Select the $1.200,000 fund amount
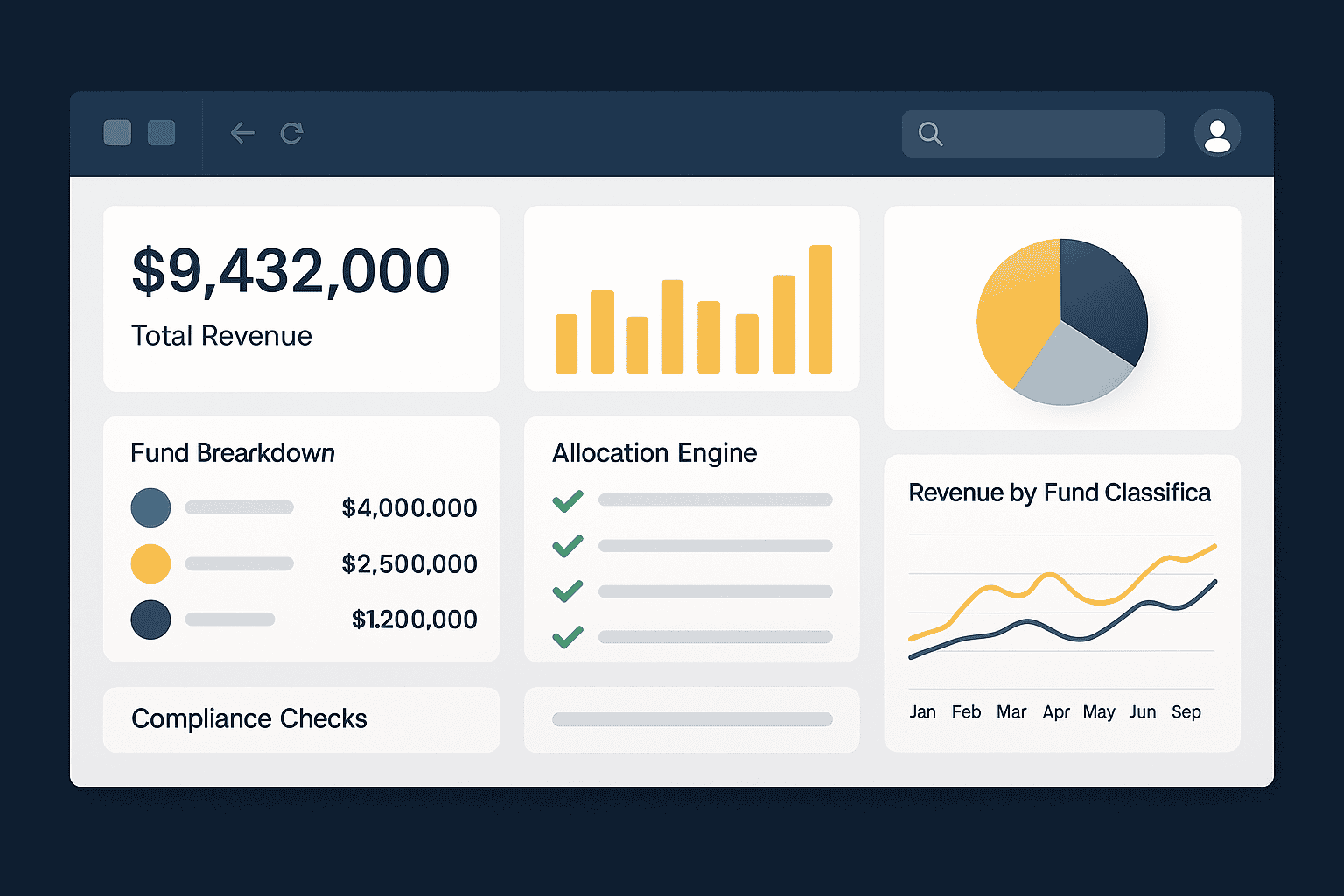 (x=415, y=619)
